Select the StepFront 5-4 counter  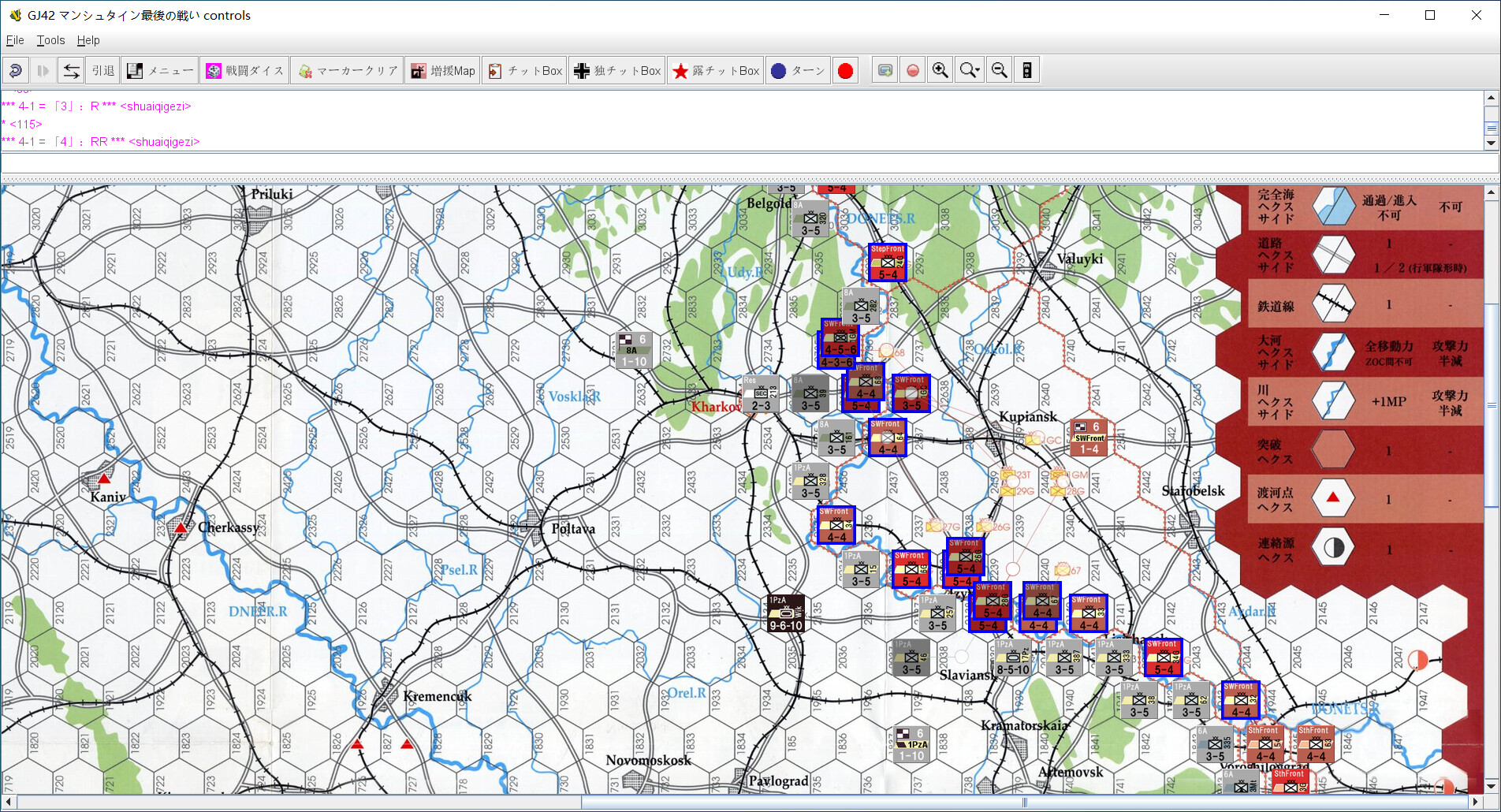(888, 263)
